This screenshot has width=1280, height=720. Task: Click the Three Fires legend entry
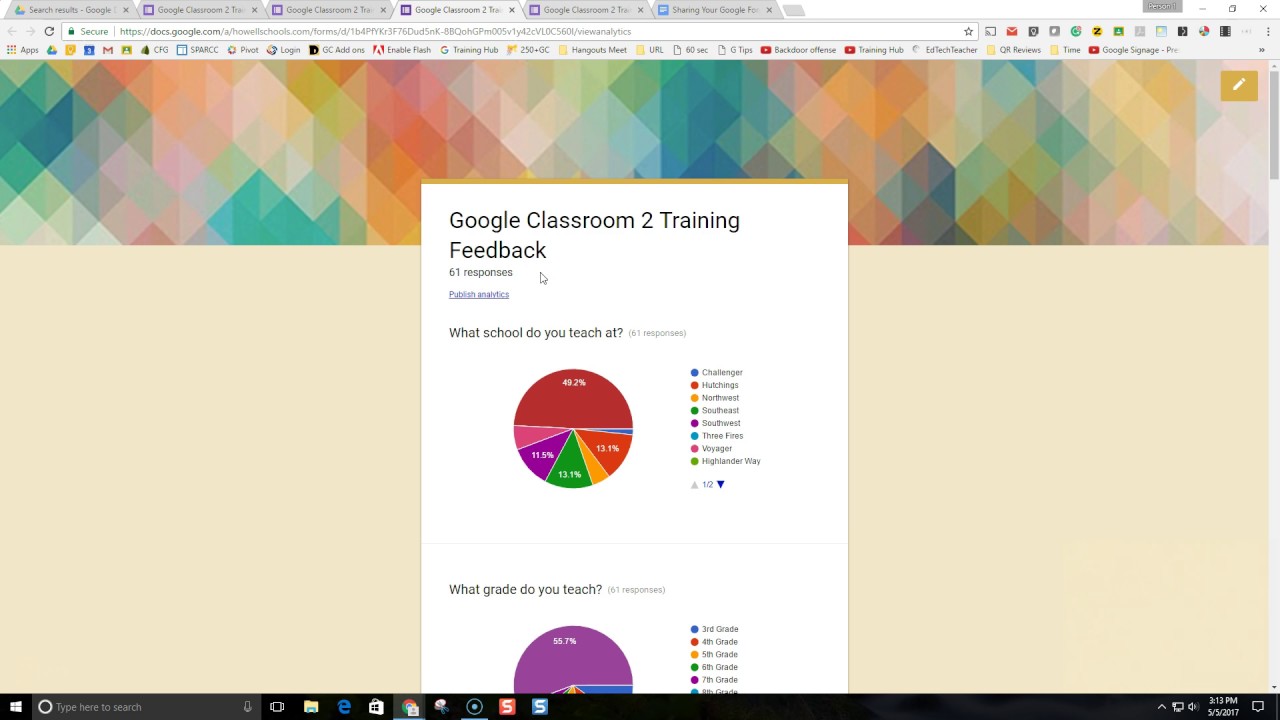click(x=717, y=436)
